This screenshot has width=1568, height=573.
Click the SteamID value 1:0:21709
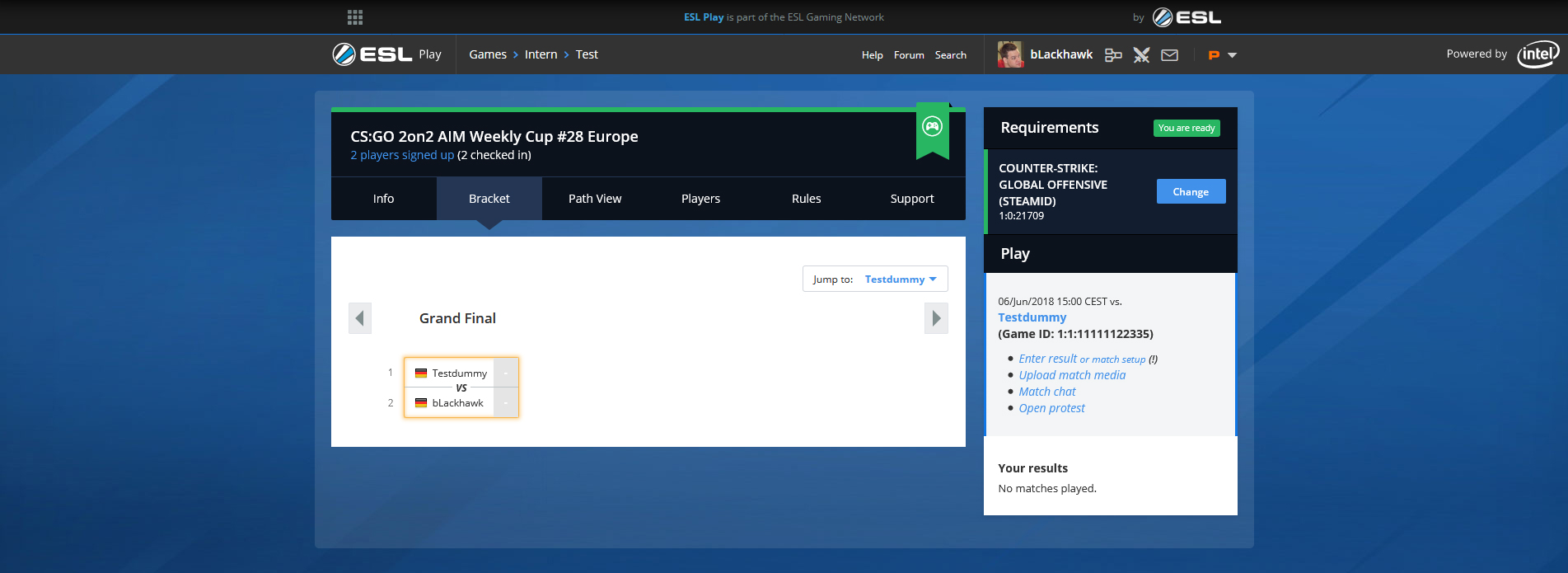point(1021,216)
